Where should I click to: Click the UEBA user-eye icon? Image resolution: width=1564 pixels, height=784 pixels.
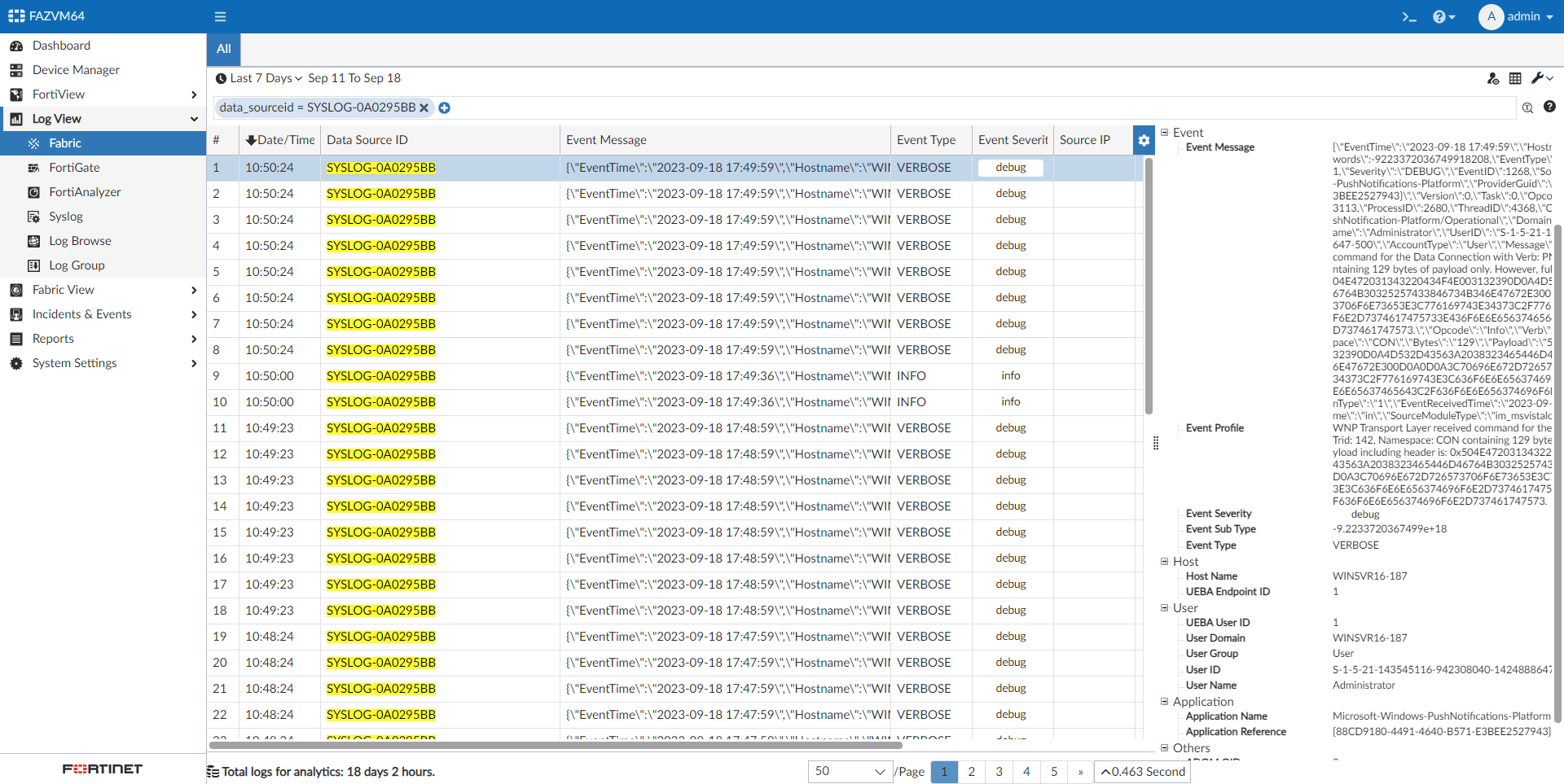tap(1493, 79)
